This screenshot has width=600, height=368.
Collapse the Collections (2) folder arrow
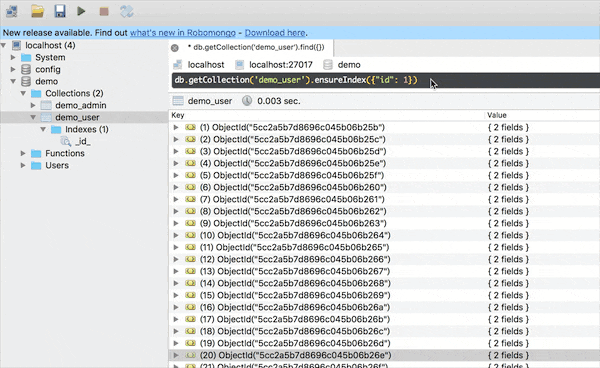pos(23,93)
